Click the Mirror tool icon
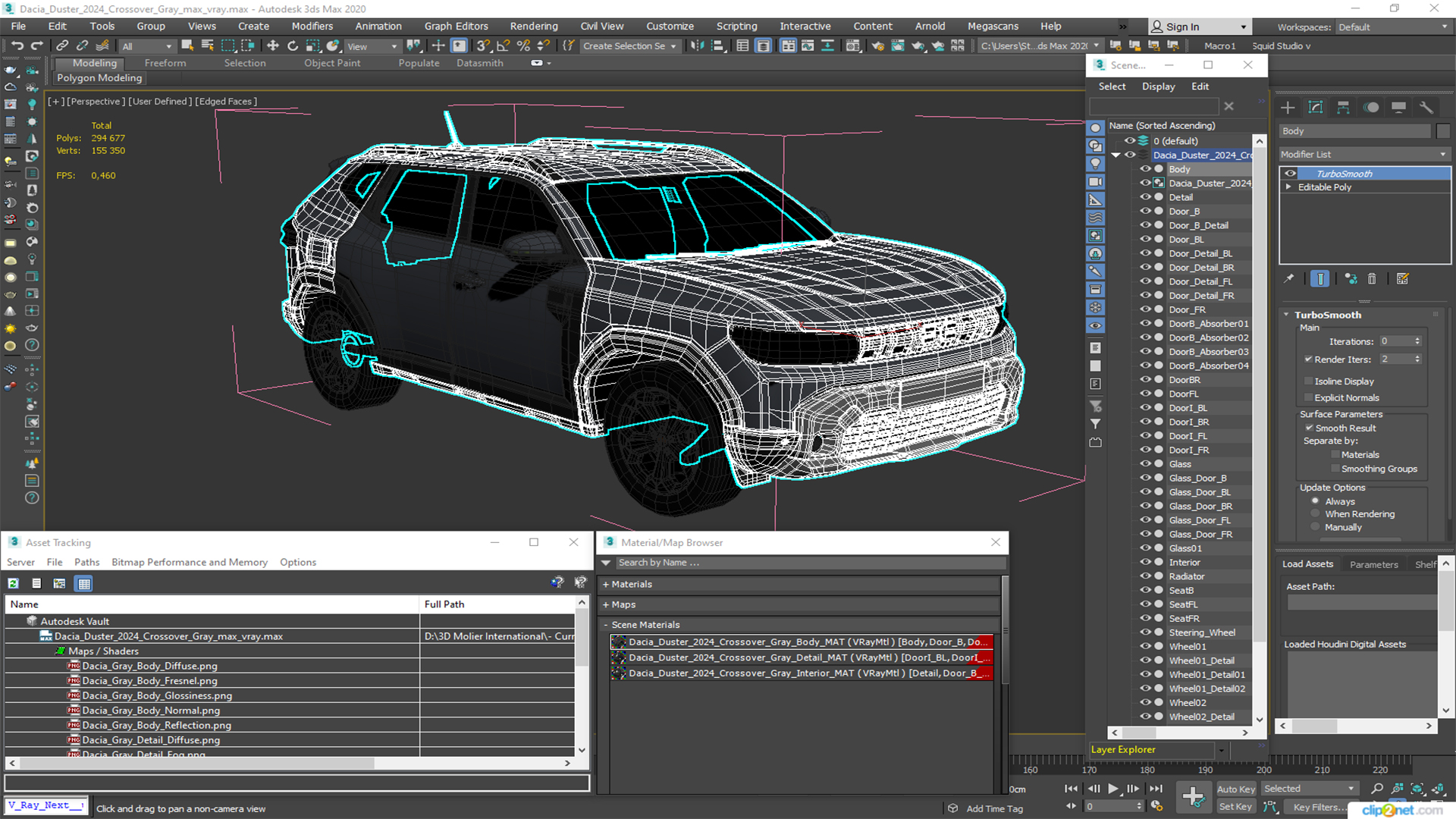 coord(697,45)
